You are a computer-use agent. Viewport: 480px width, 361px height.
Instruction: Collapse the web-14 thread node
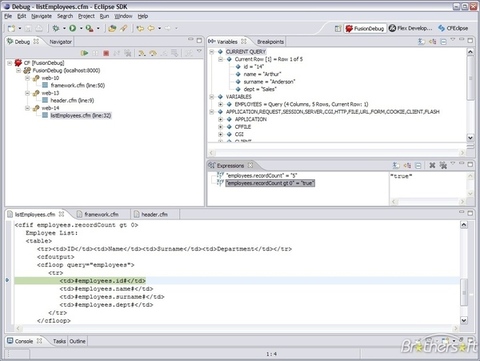point(28,108)
